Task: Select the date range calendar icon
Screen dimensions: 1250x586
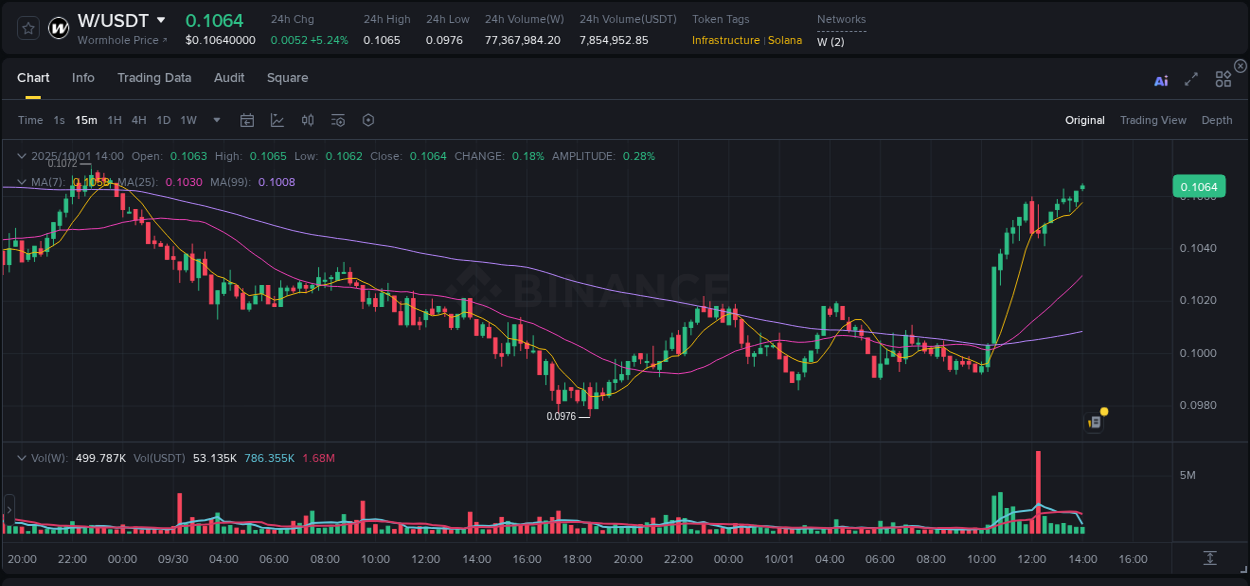Action: coord(247,120)
